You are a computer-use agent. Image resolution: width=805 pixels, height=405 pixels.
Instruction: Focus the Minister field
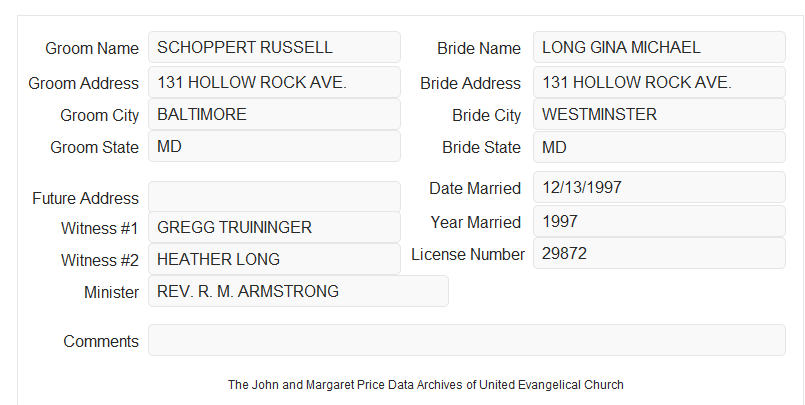298,291
